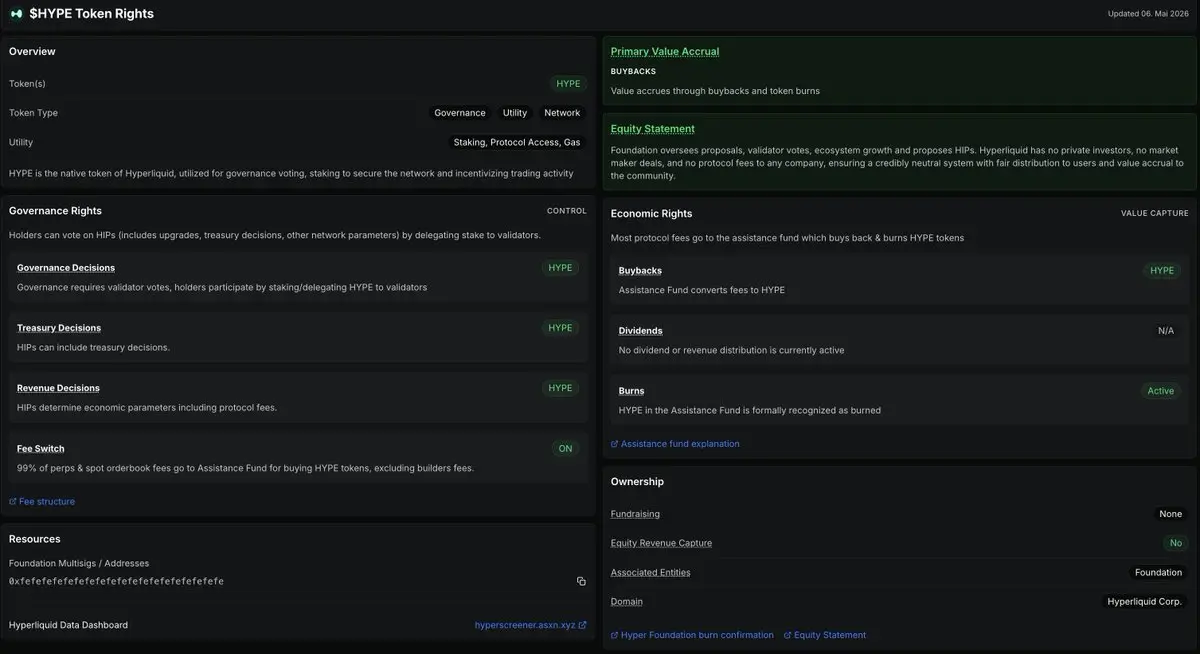
Task: Click the Overview section heading
Action: coord(32,51)
